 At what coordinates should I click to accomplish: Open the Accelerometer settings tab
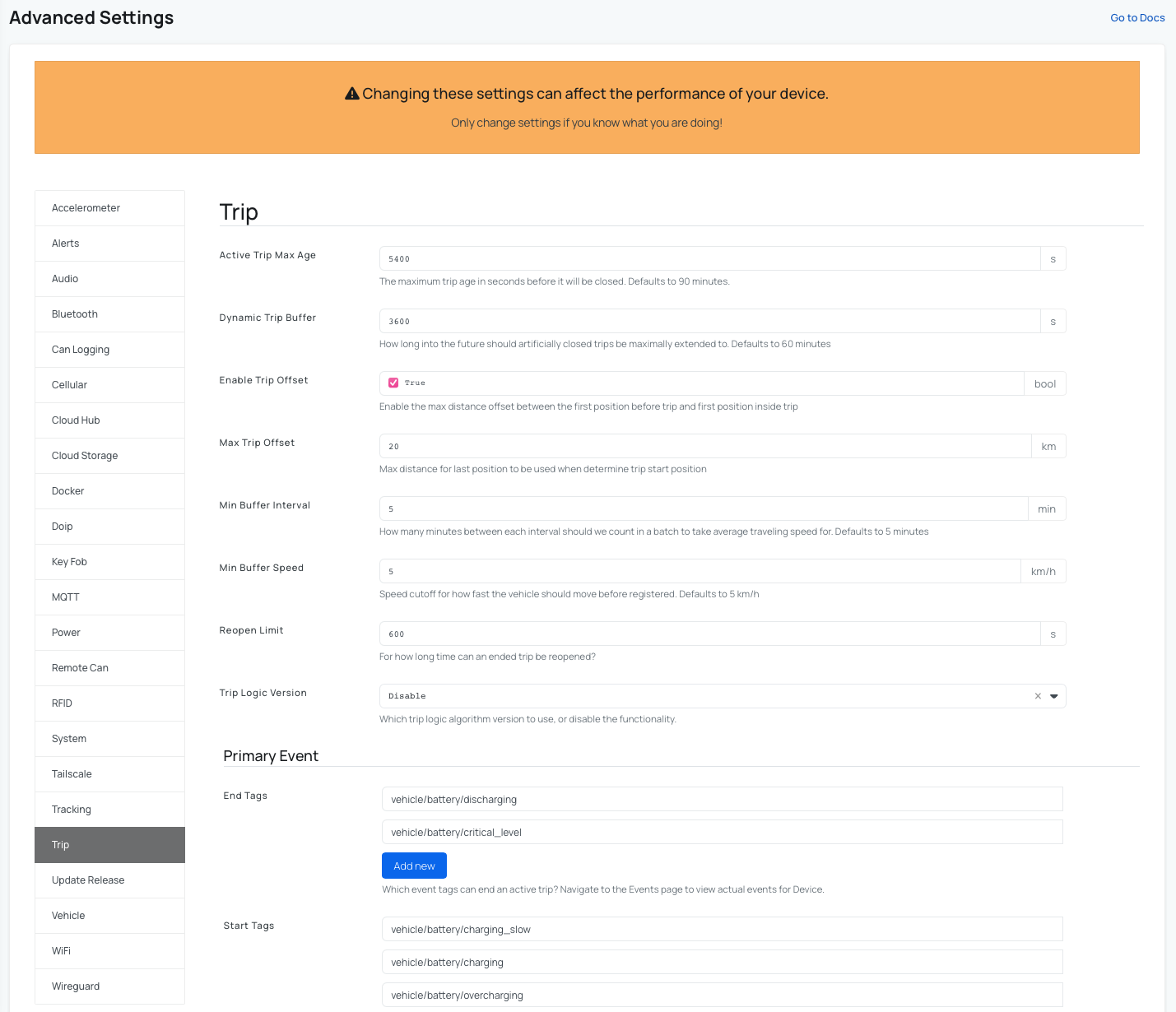coord(109,208)
